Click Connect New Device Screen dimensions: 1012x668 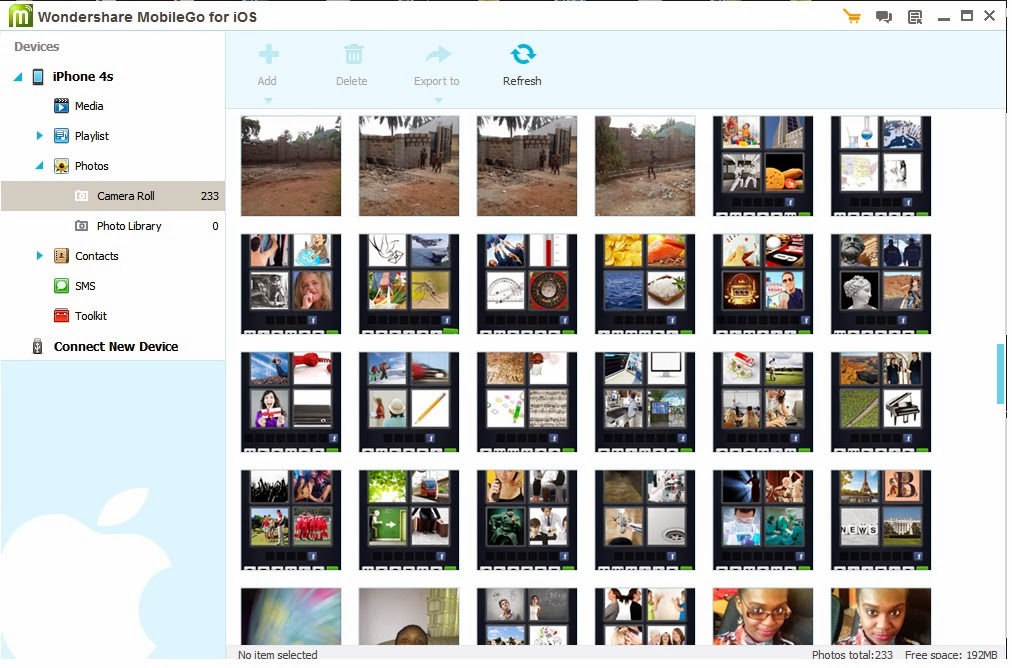tap(116, 347)
